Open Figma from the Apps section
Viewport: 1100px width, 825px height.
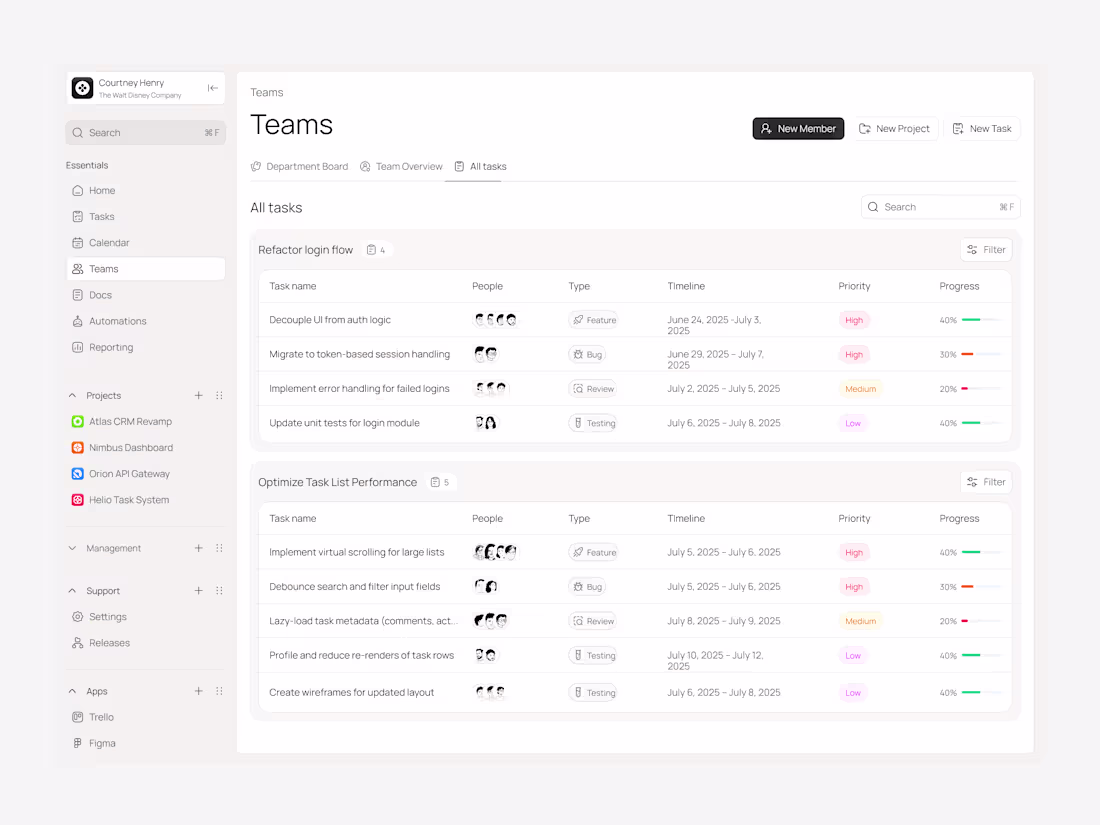tap(77, 743)
